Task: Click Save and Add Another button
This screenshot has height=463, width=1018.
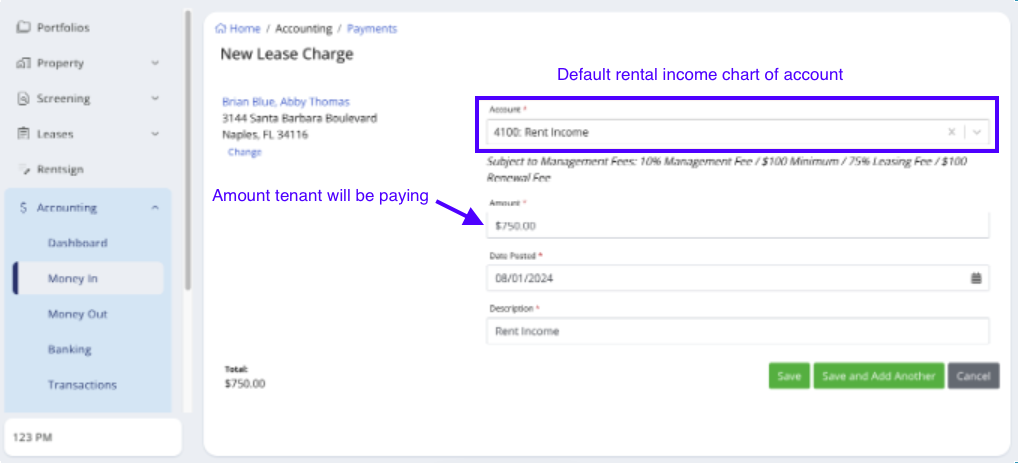Action: click(x=878, y=376)
